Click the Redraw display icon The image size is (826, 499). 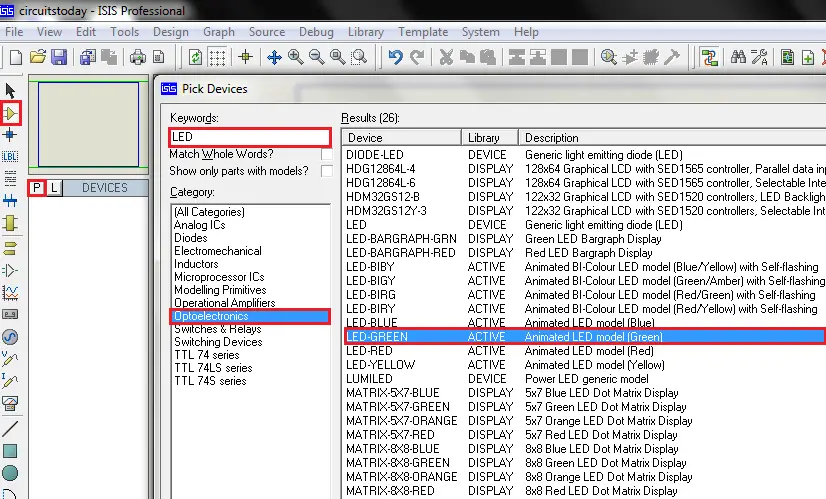pyautogui.click(x=195, y=57)
